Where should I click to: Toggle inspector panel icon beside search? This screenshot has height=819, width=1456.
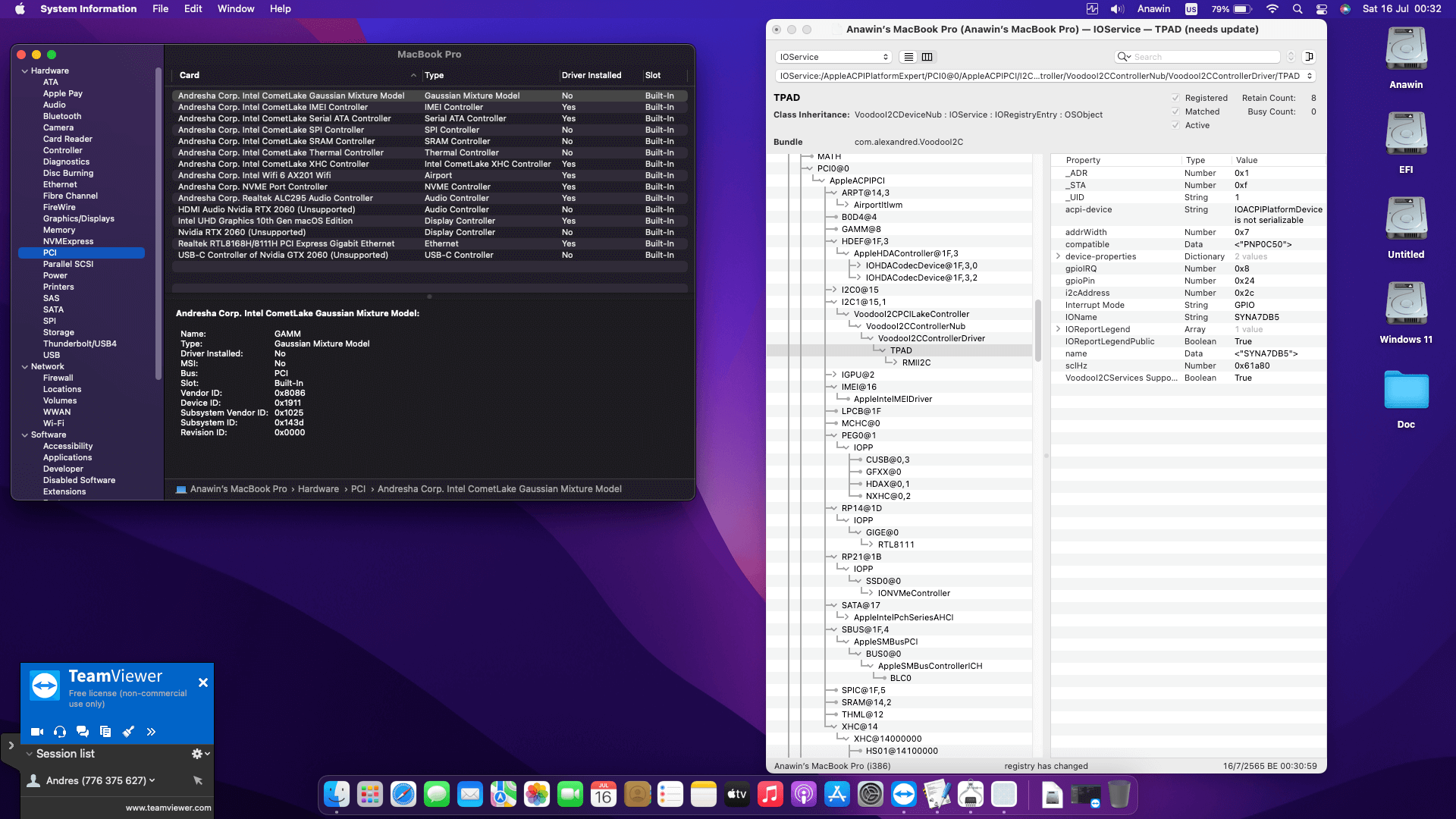pos(1308,57)
